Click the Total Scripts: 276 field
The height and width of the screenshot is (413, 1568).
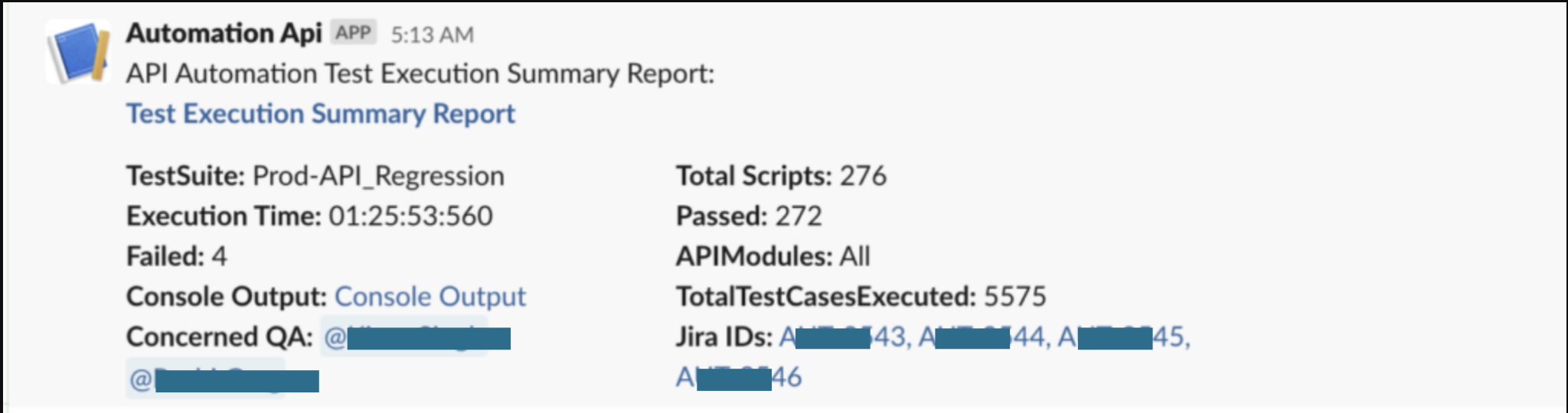click(x=781, y=177)
